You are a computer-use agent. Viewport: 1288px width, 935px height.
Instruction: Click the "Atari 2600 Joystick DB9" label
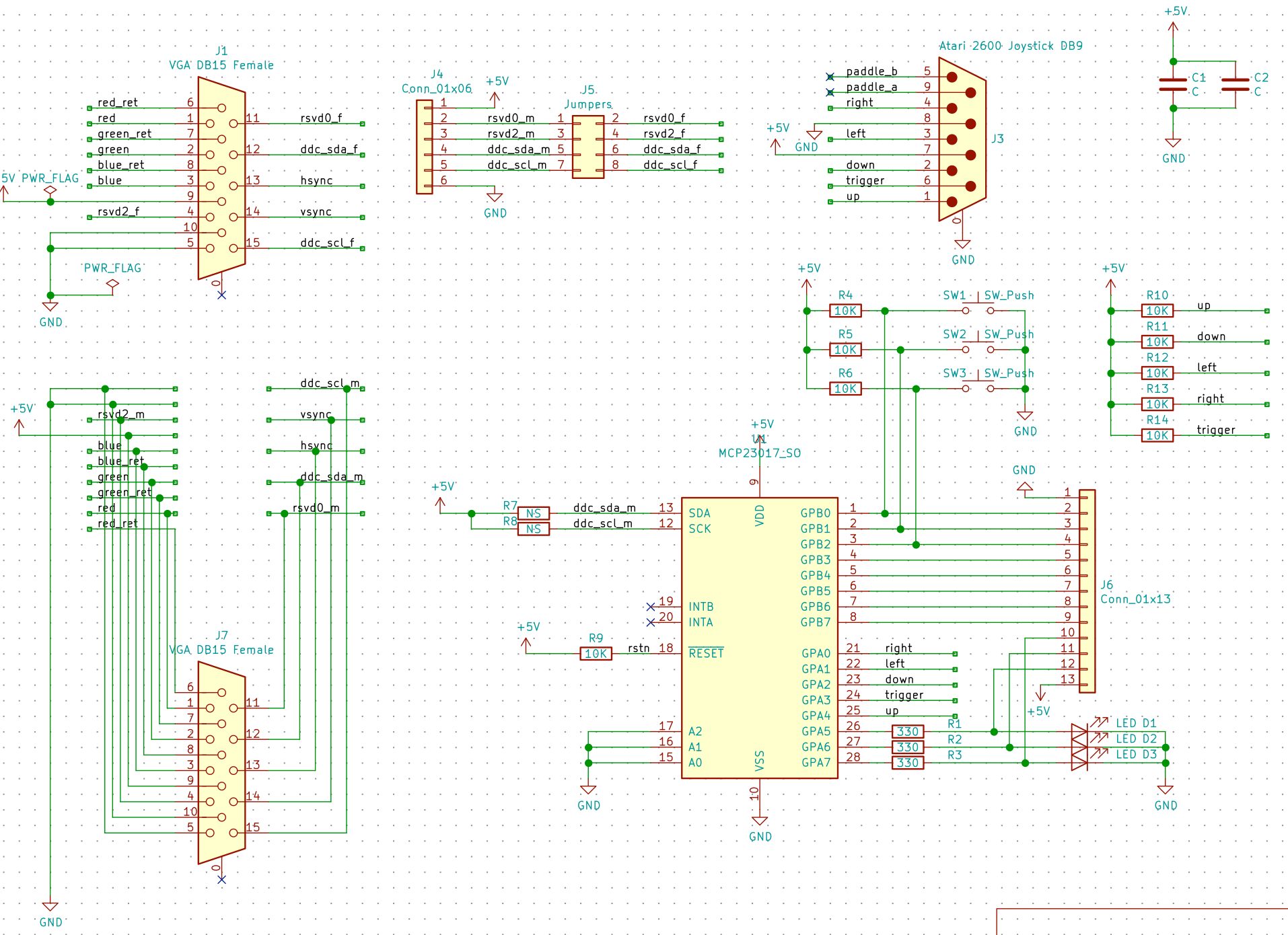click(1011, 46)
